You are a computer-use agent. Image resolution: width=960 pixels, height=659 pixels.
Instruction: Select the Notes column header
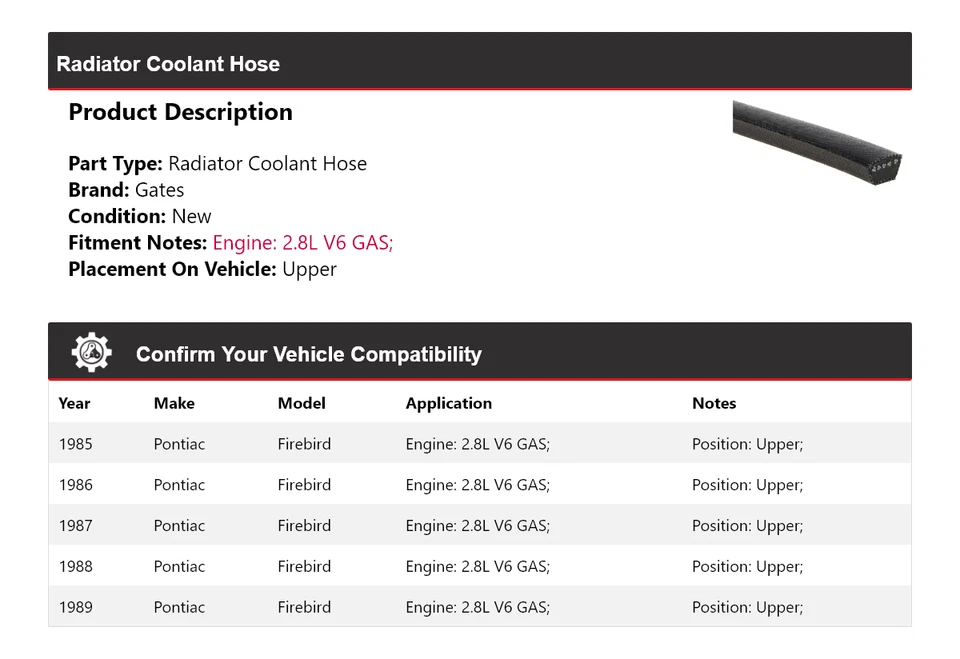pyautogui.click(x=713, y=404)
